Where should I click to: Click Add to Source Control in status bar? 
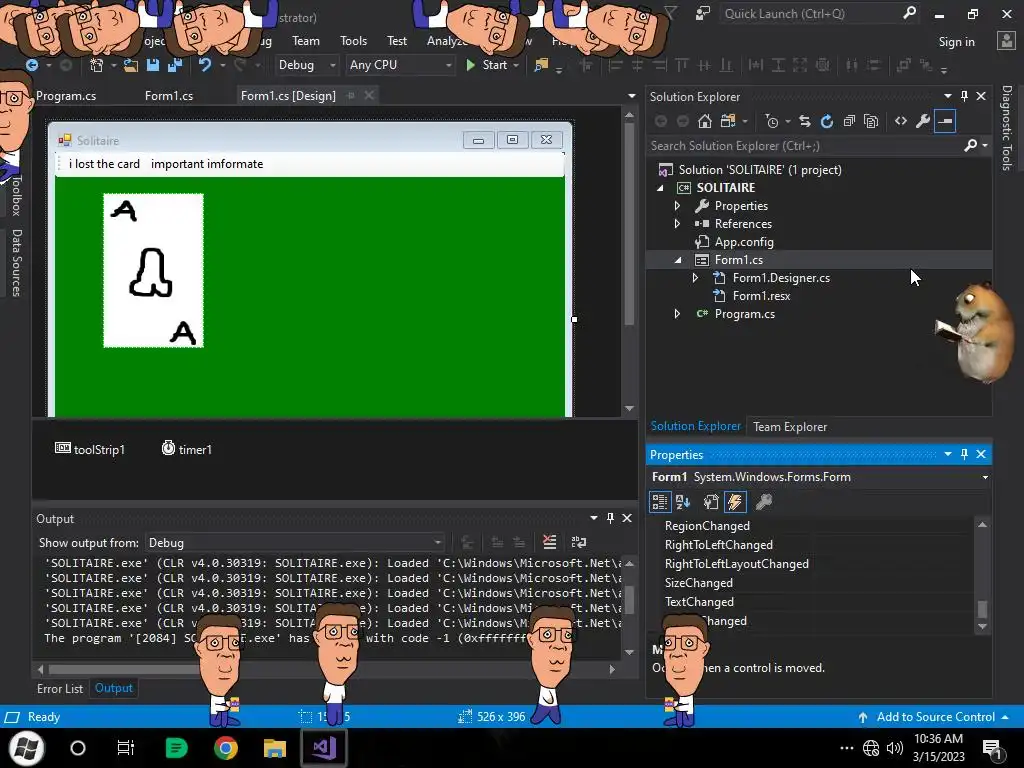pos(934,717)
